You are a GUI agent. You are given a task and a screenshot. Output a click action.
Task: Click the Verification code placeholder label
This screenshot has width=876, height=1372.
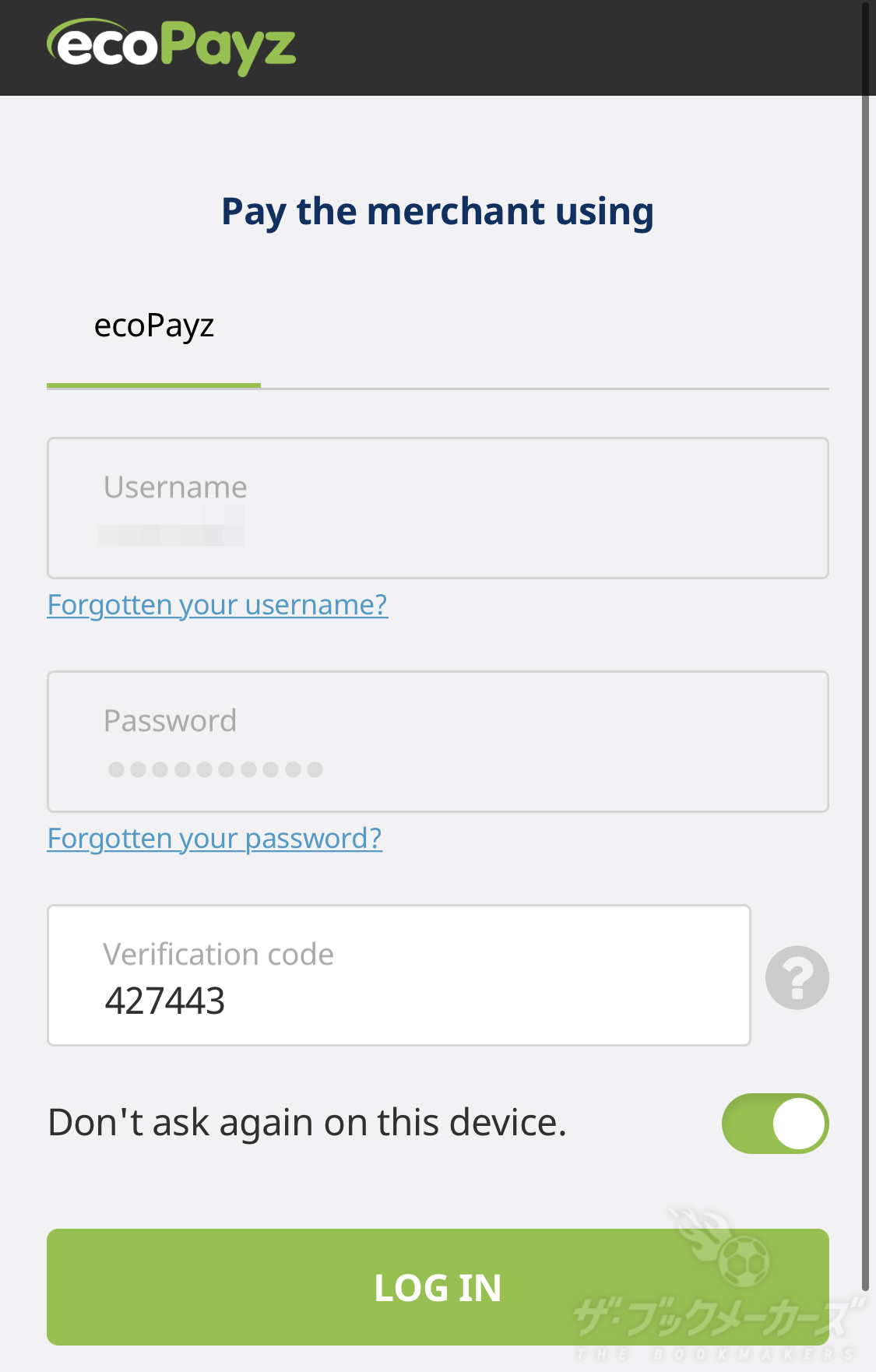click(218, 954)
